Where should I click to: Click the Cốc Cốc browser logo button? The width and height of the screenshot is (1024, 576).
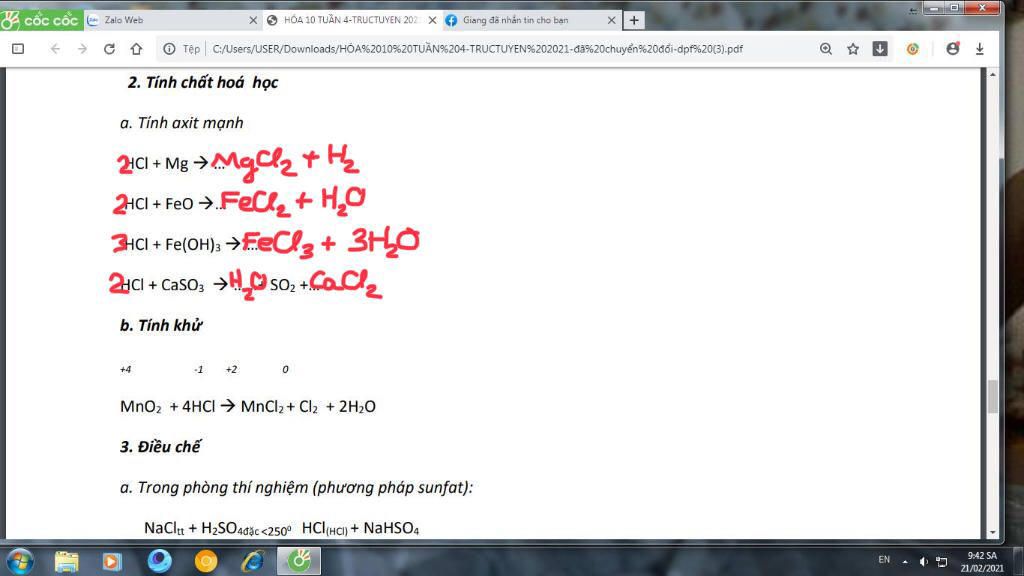(41, 20)
